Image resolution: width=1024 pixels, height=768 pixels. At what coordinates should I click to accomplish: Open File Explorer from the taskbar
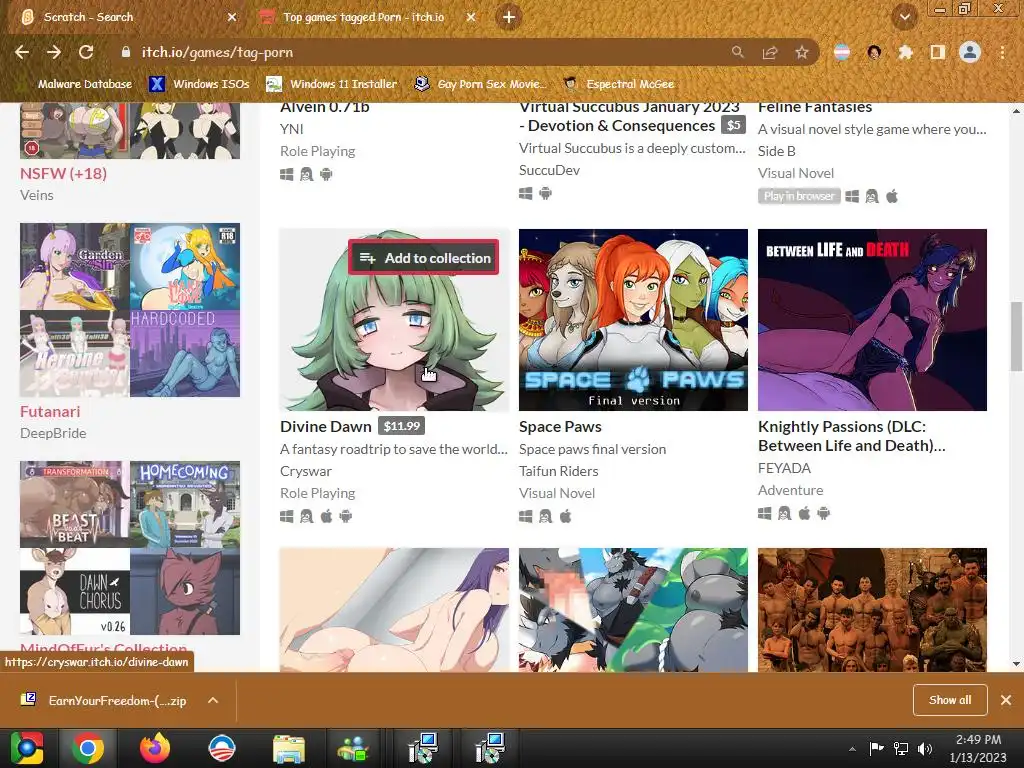point(289,748)
